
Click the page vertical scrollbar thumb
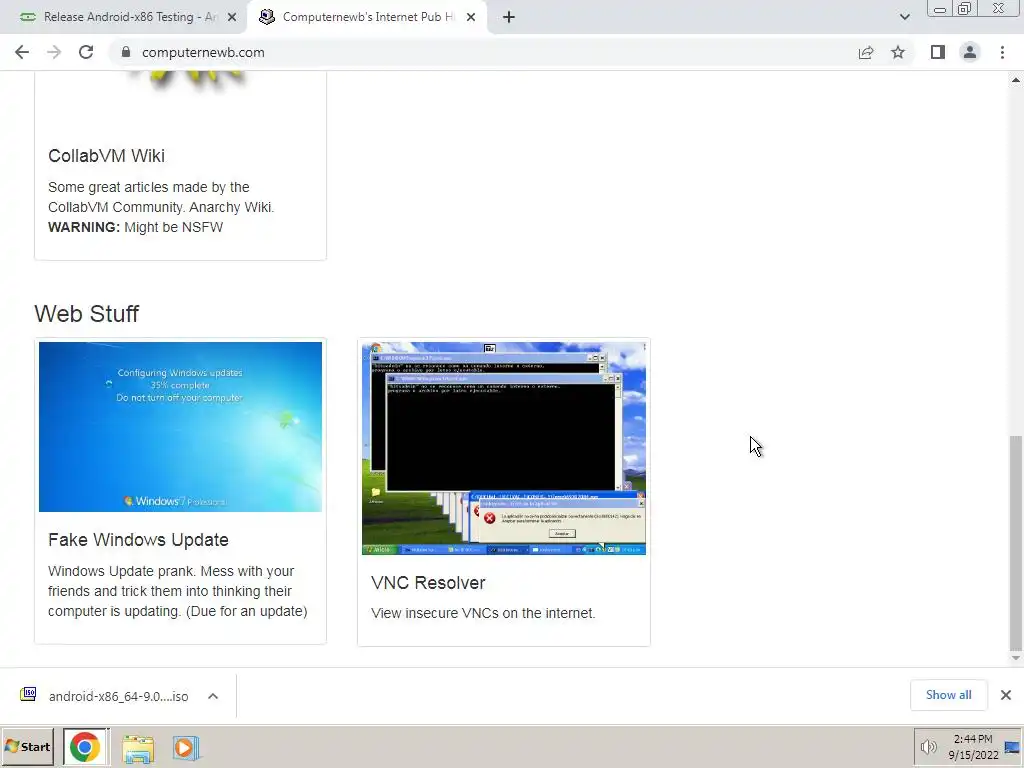[x=1016, y=543]
